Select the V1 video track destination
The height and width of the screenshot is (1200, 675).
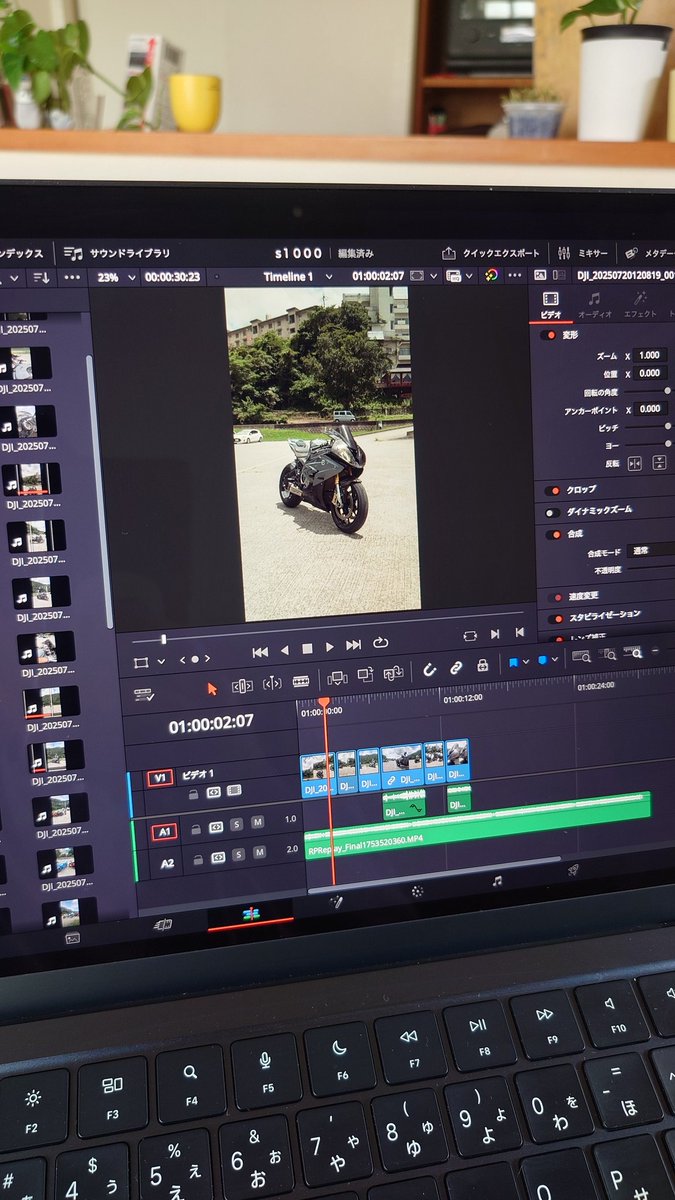[159, 777]
